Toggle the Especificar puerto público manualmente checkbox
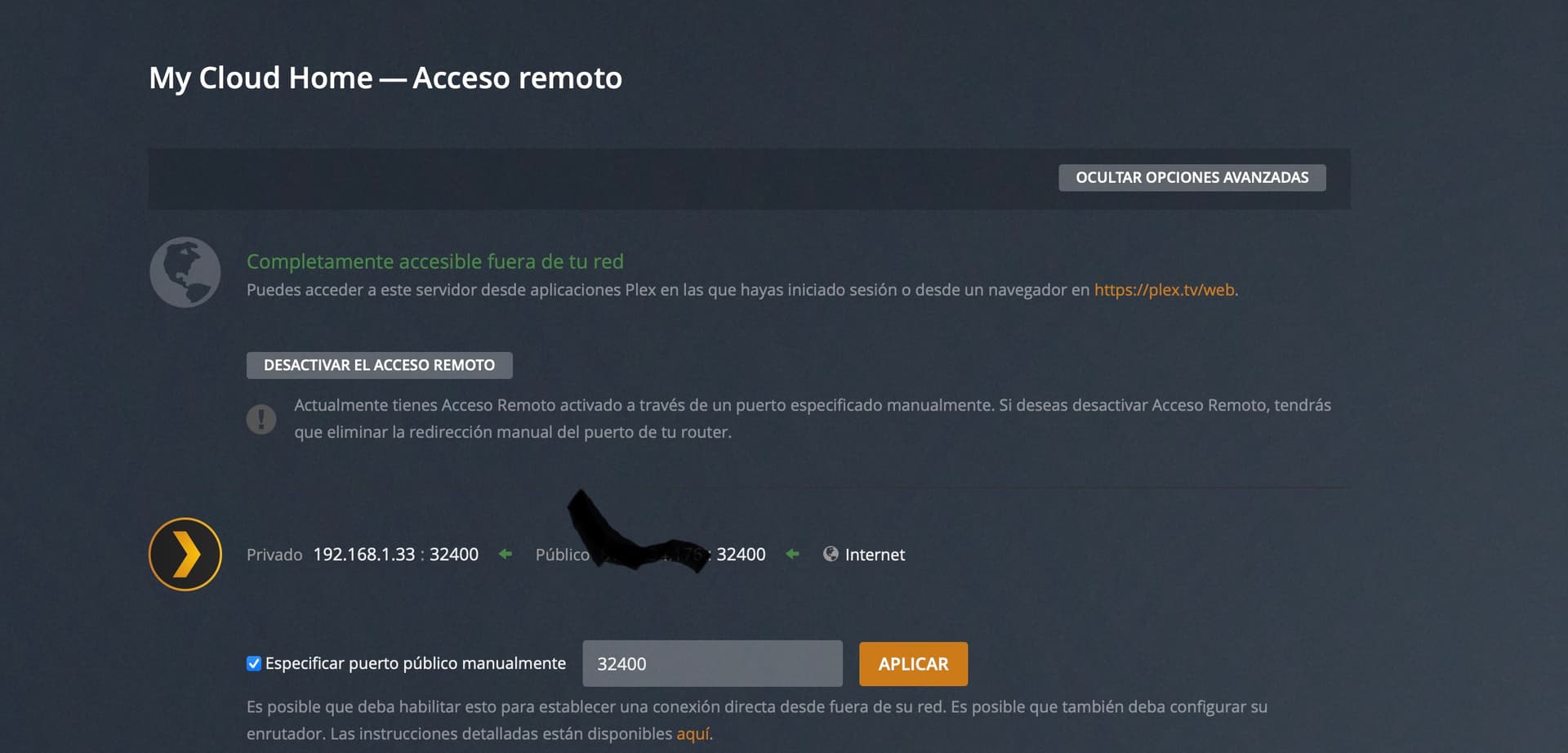Image resolution: width=1568 pixels, height=753 pixels. 254,663
